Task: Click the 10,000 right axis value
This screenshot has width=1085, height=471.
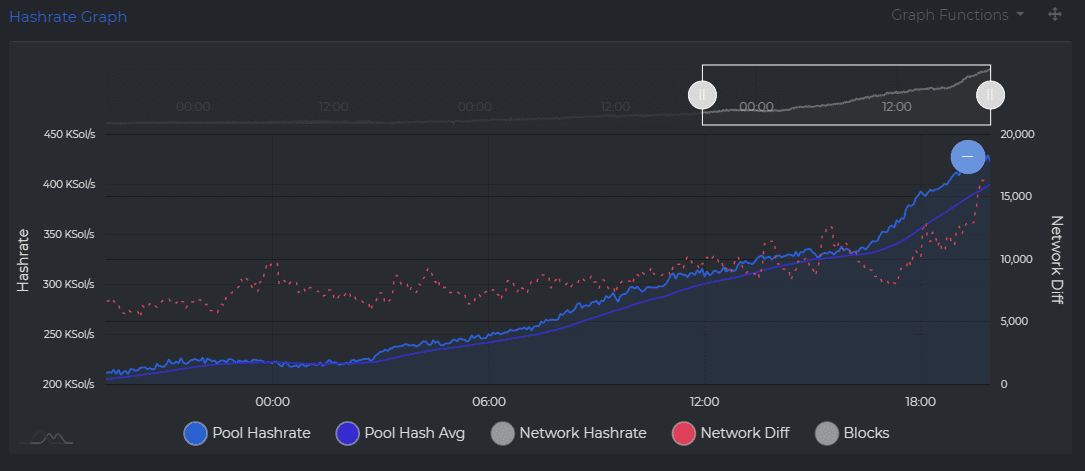Action: coord(1017,259)
